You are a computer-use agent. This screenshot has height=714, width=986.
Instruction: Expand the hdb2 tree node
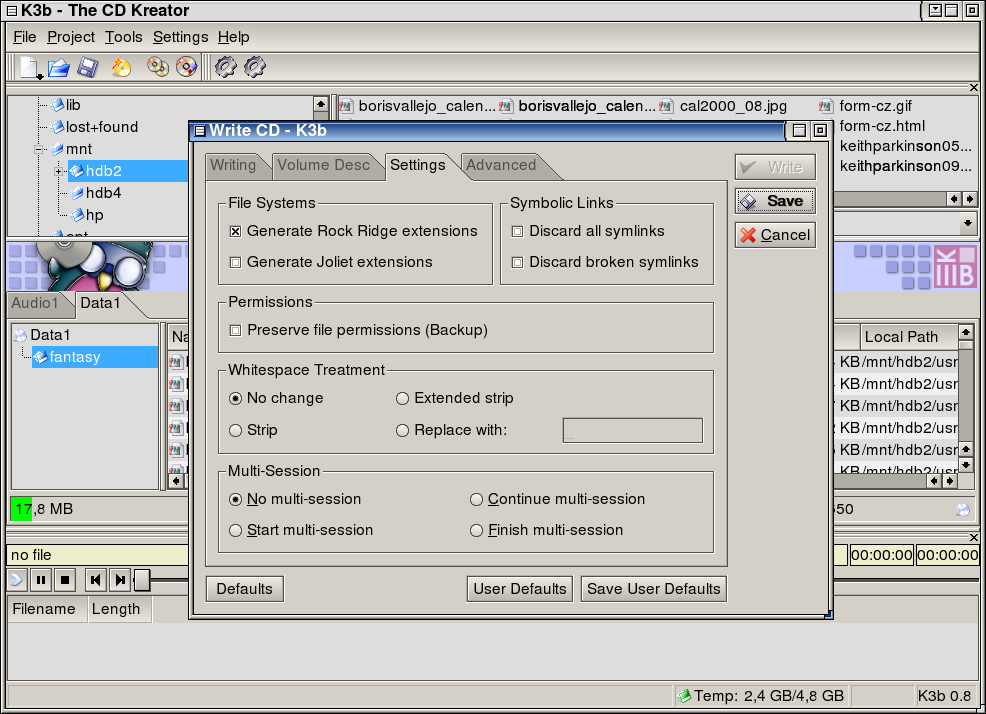click(x=58, y=171)
